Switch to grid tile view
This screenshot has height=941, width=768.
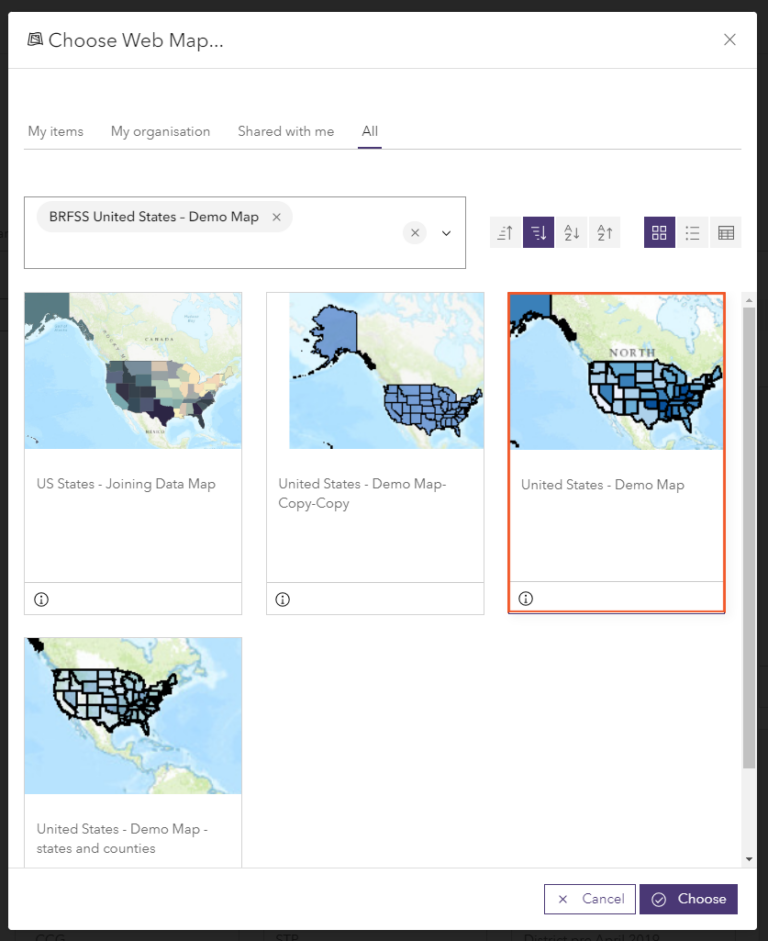click(x=659, y=232)
